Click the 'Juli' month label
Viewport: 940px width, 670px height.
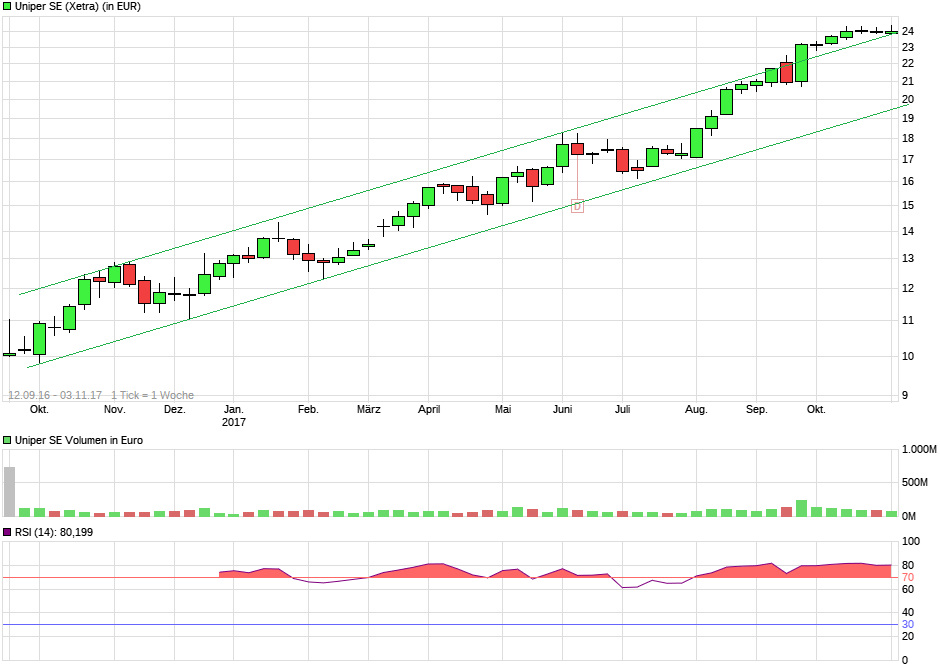(x=623, y=409)
